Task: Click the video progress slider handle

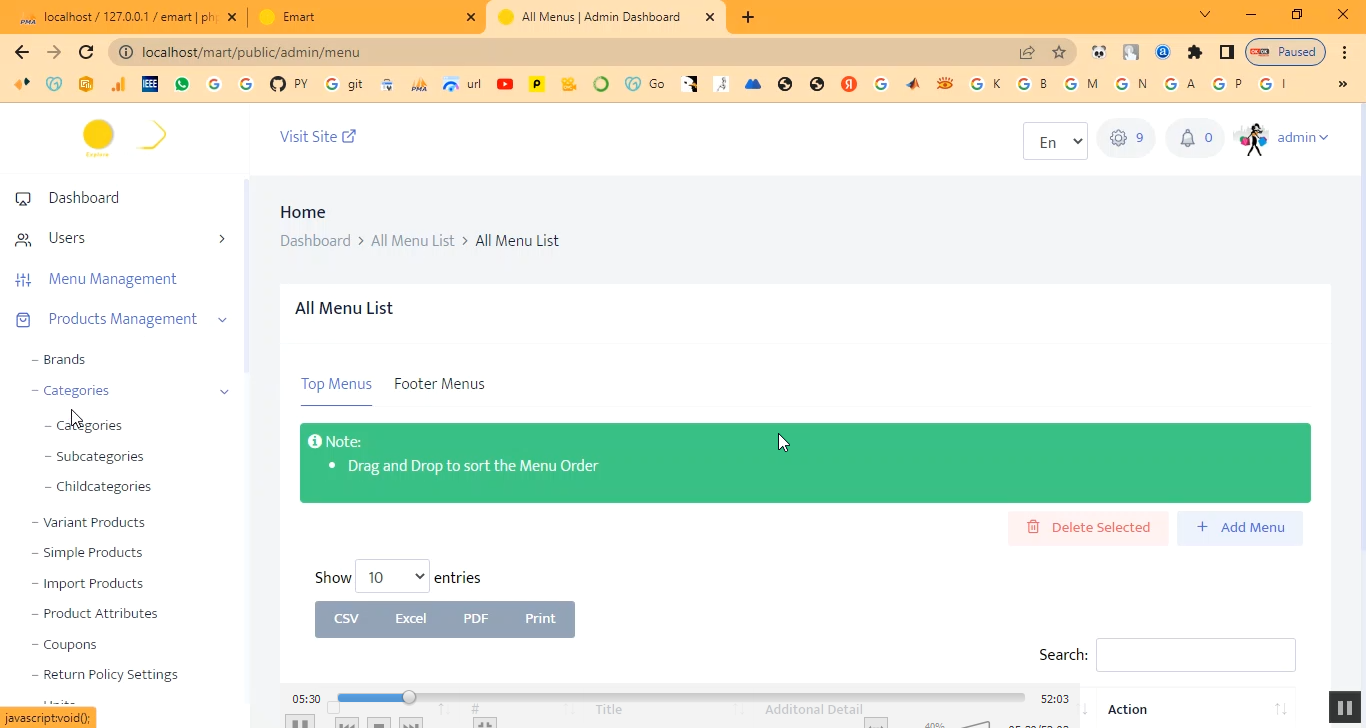Action: point(409,697)
